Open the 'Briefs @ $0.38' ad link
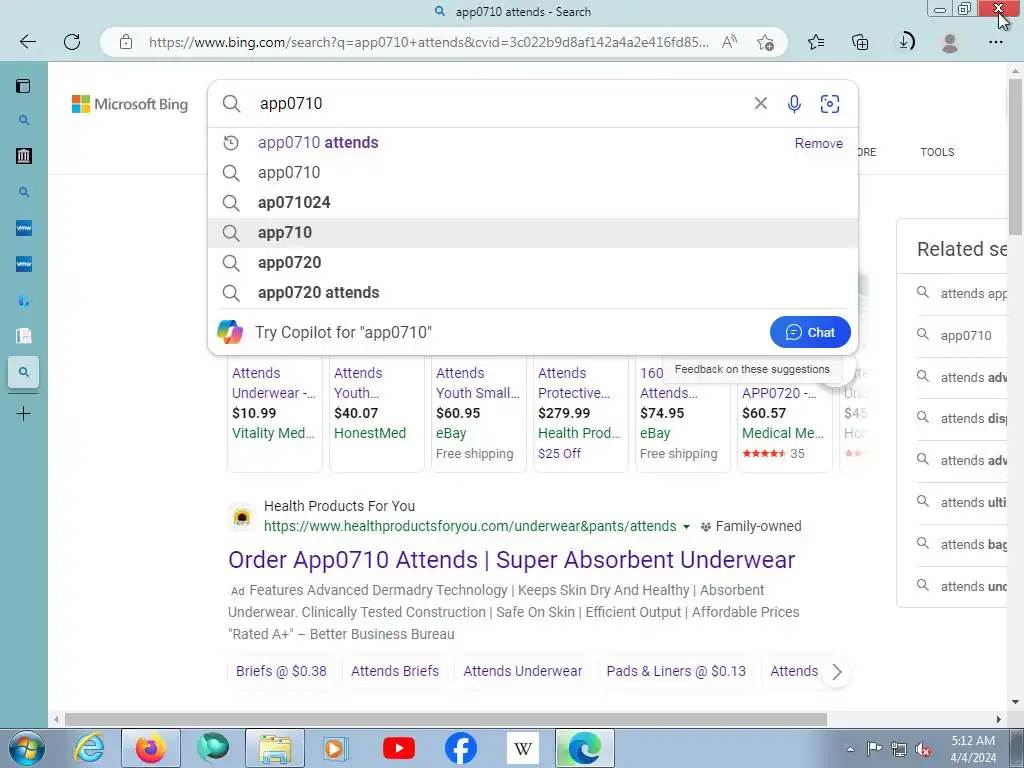The width and height of the screenshot is (1024, 768). 281,671
